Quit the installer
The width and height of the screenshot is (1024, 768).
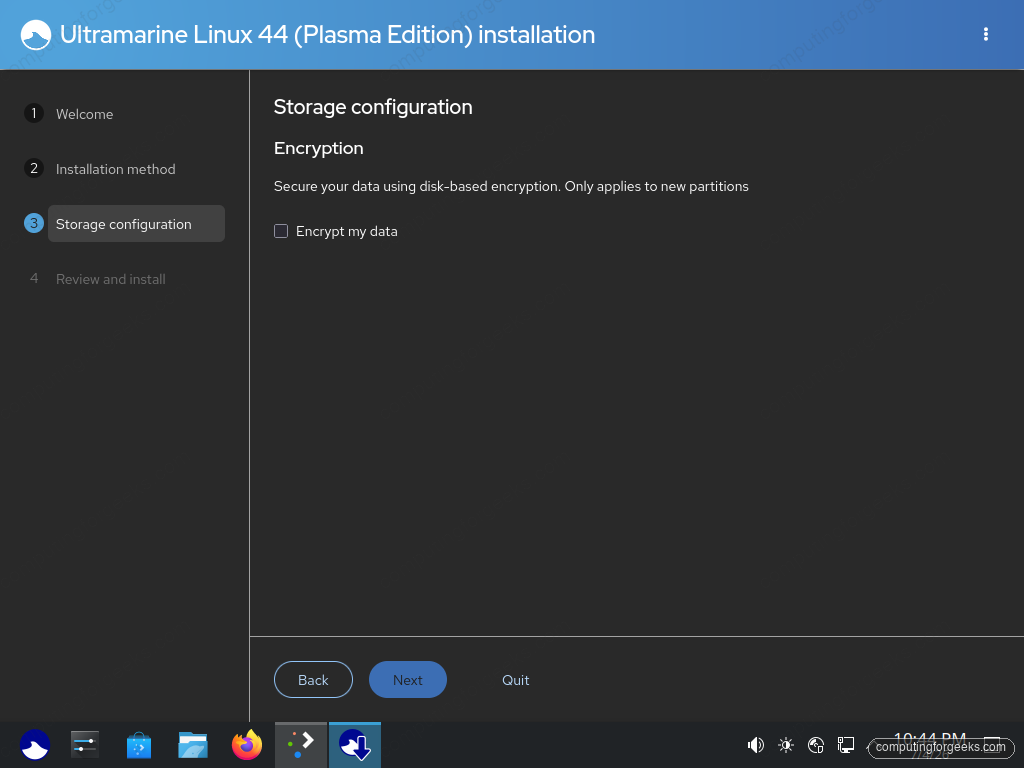pyautogui.click(x=515, y=680)
